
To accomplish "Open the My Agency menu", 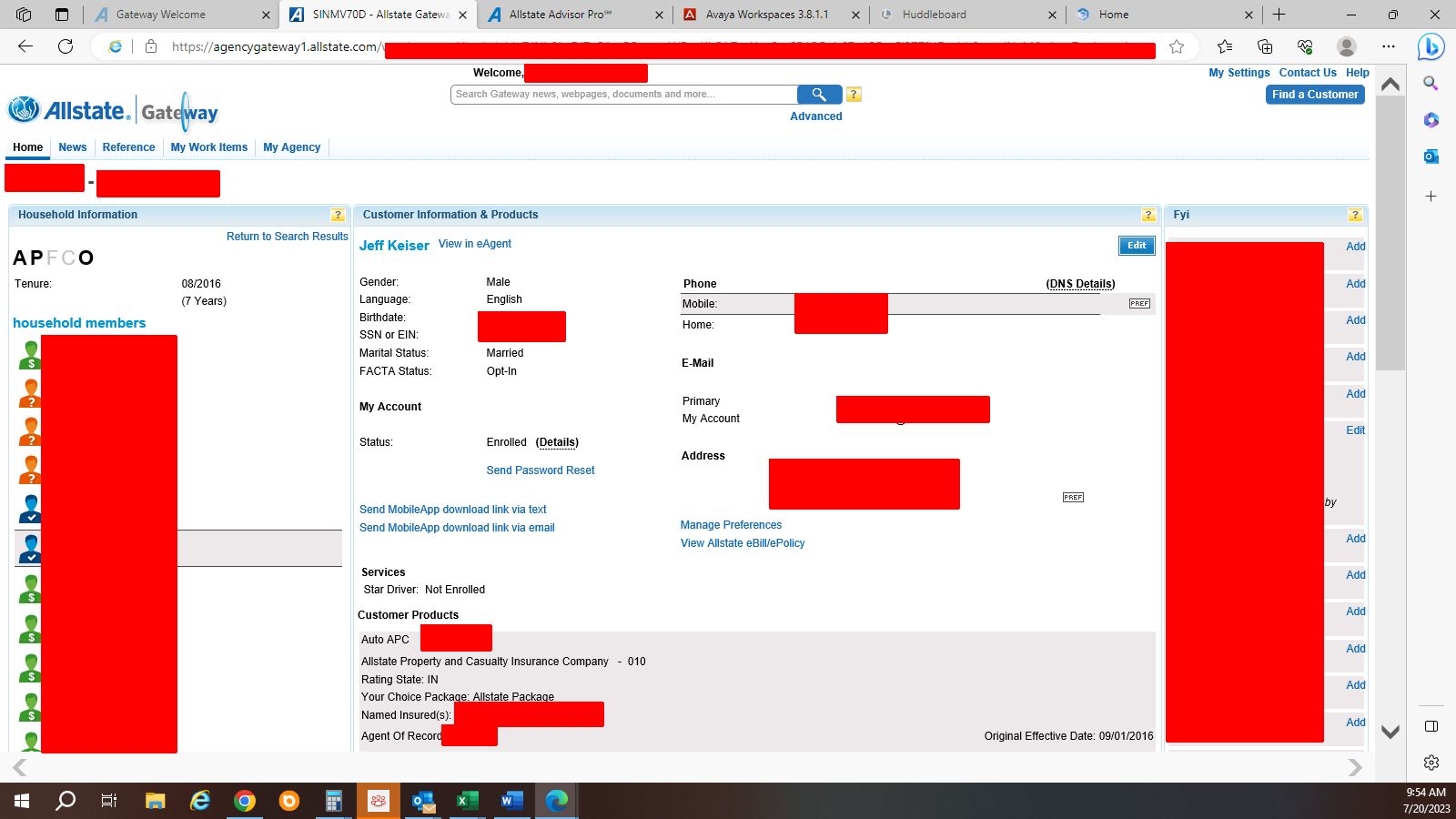I will (291, 147).
